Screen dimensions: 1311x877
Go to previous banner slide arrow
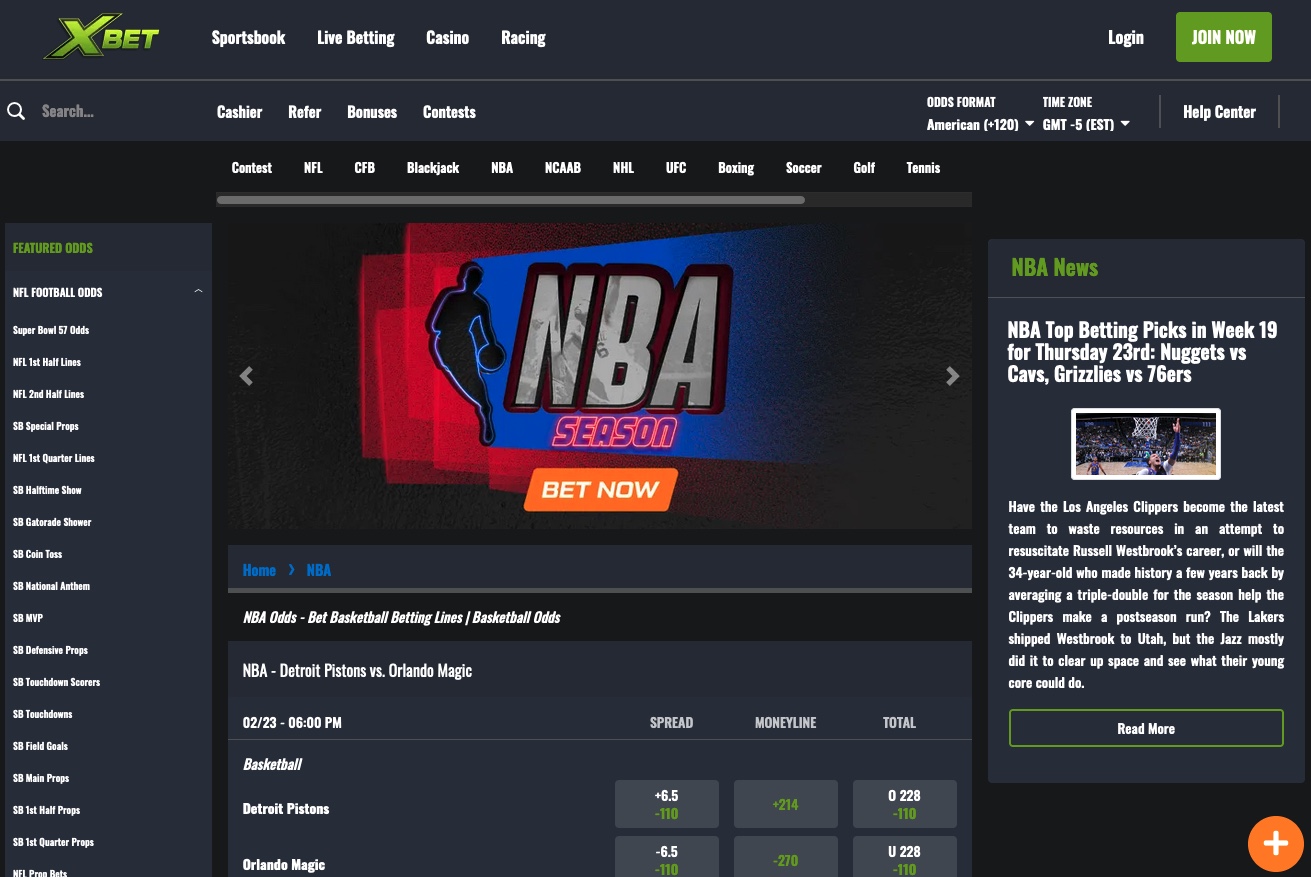point(246,376)
